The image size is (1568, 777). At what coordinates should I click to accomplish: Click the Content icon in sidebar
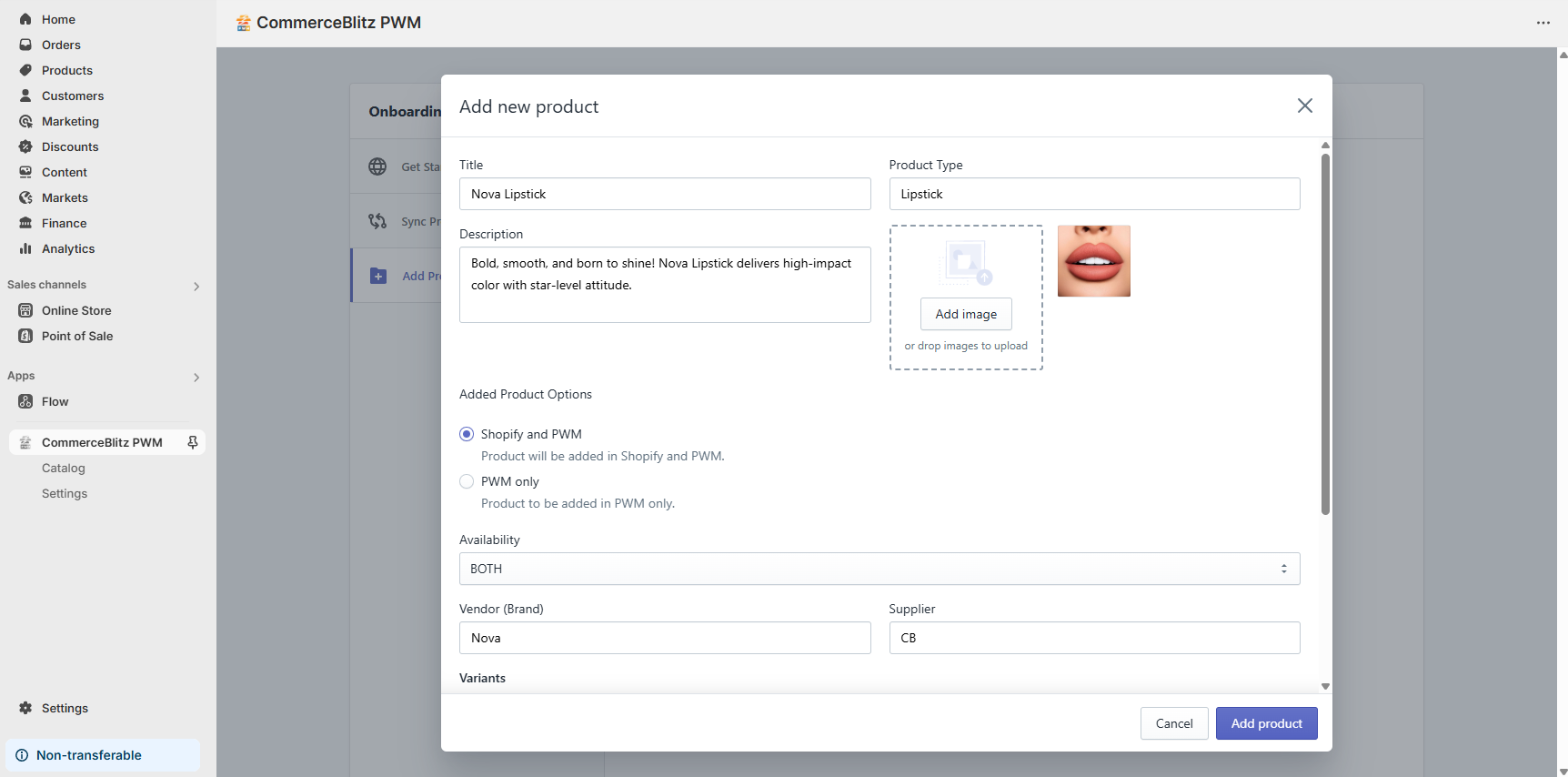tap(25, 172)
